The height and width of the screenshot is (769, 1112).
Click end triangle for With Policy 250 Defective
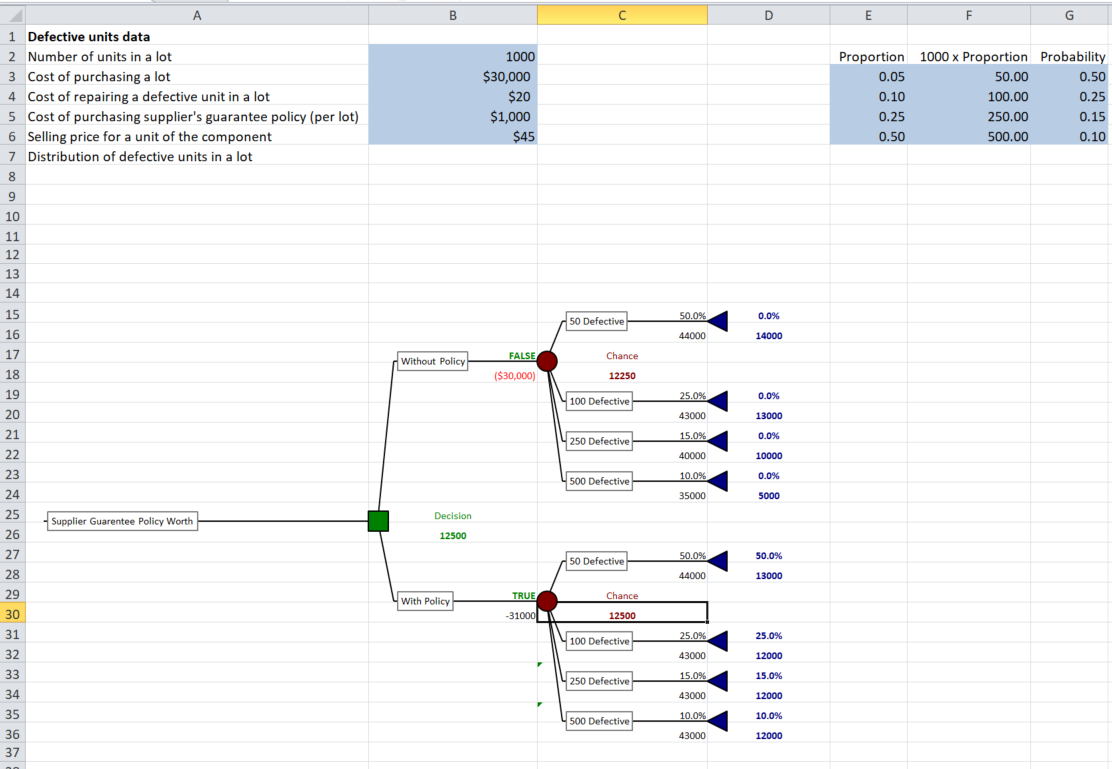718,681
